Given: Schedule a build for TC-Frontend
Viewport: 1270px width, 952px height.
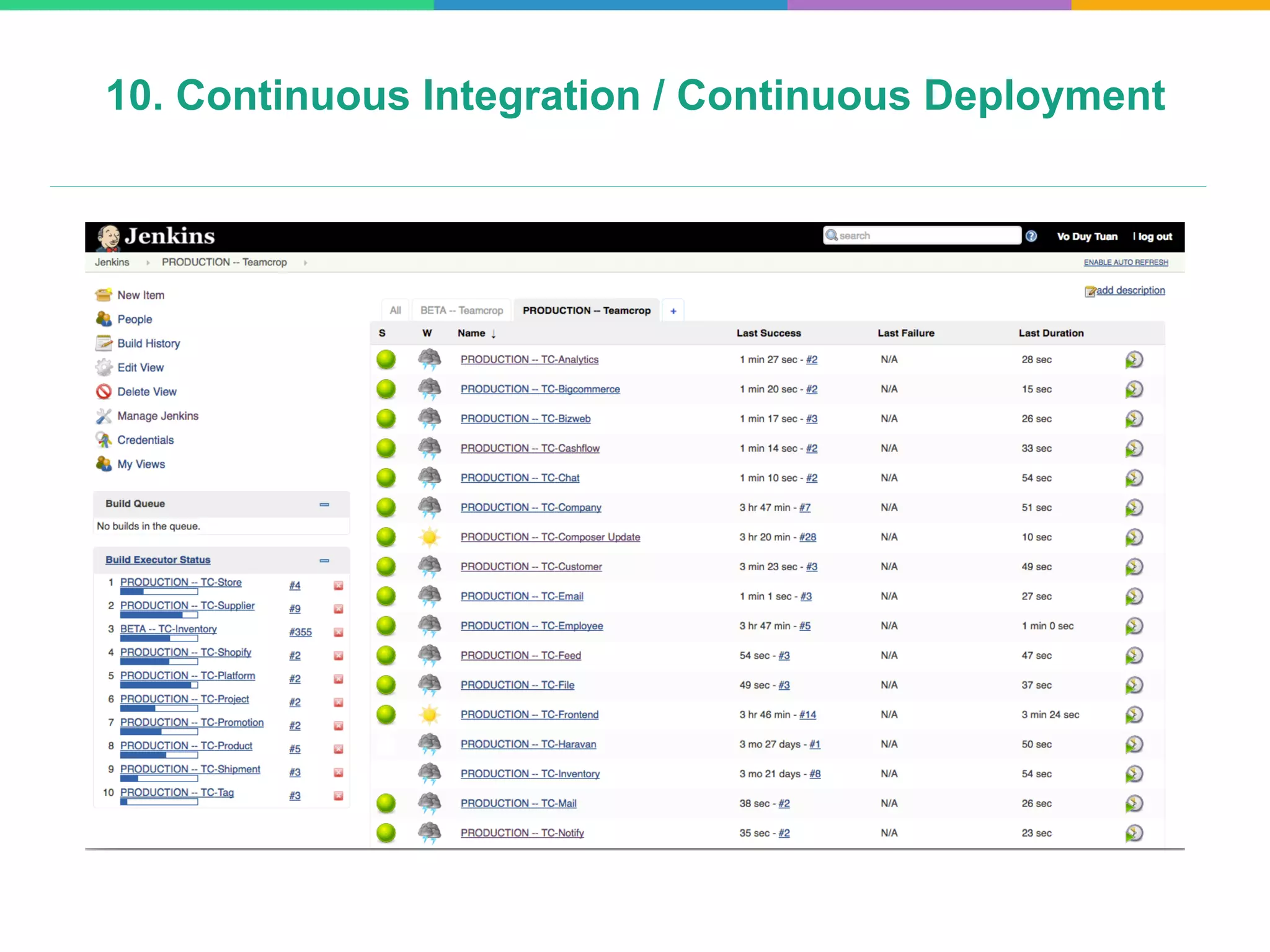Looking at the screenshot, I should (1134, 715).
